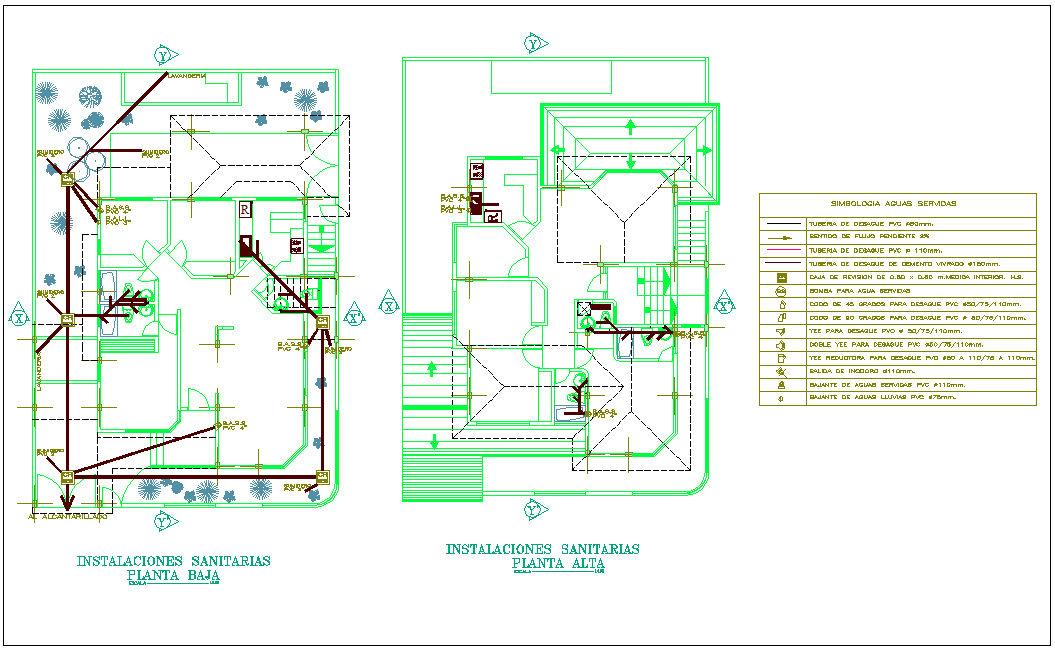This screenshot has height=648, width=1055.
Task: Click the INSTALACIONES SANITARIAS PLANTA BAJA title
Action: tap(176, 561)
